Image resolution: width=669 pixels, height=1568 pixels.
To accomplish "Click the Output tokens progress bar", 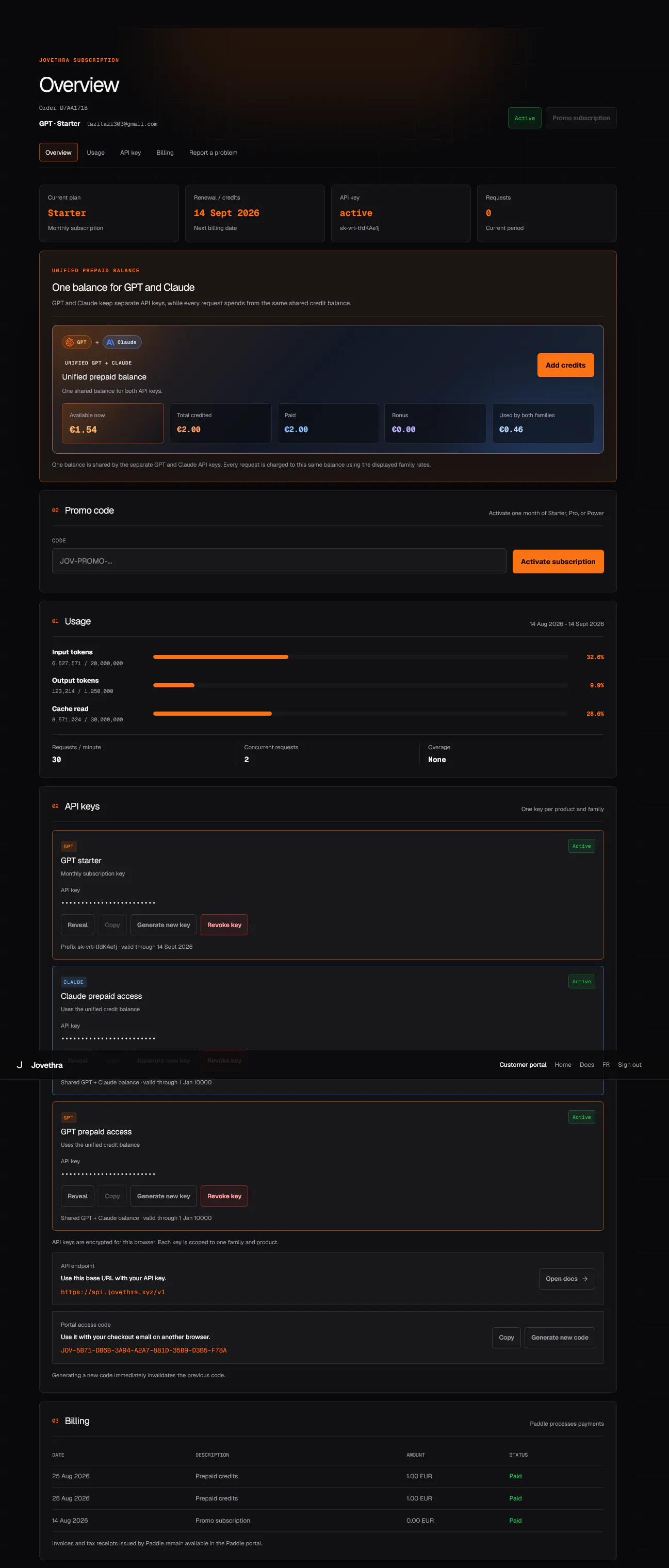I will click(361, 685).
